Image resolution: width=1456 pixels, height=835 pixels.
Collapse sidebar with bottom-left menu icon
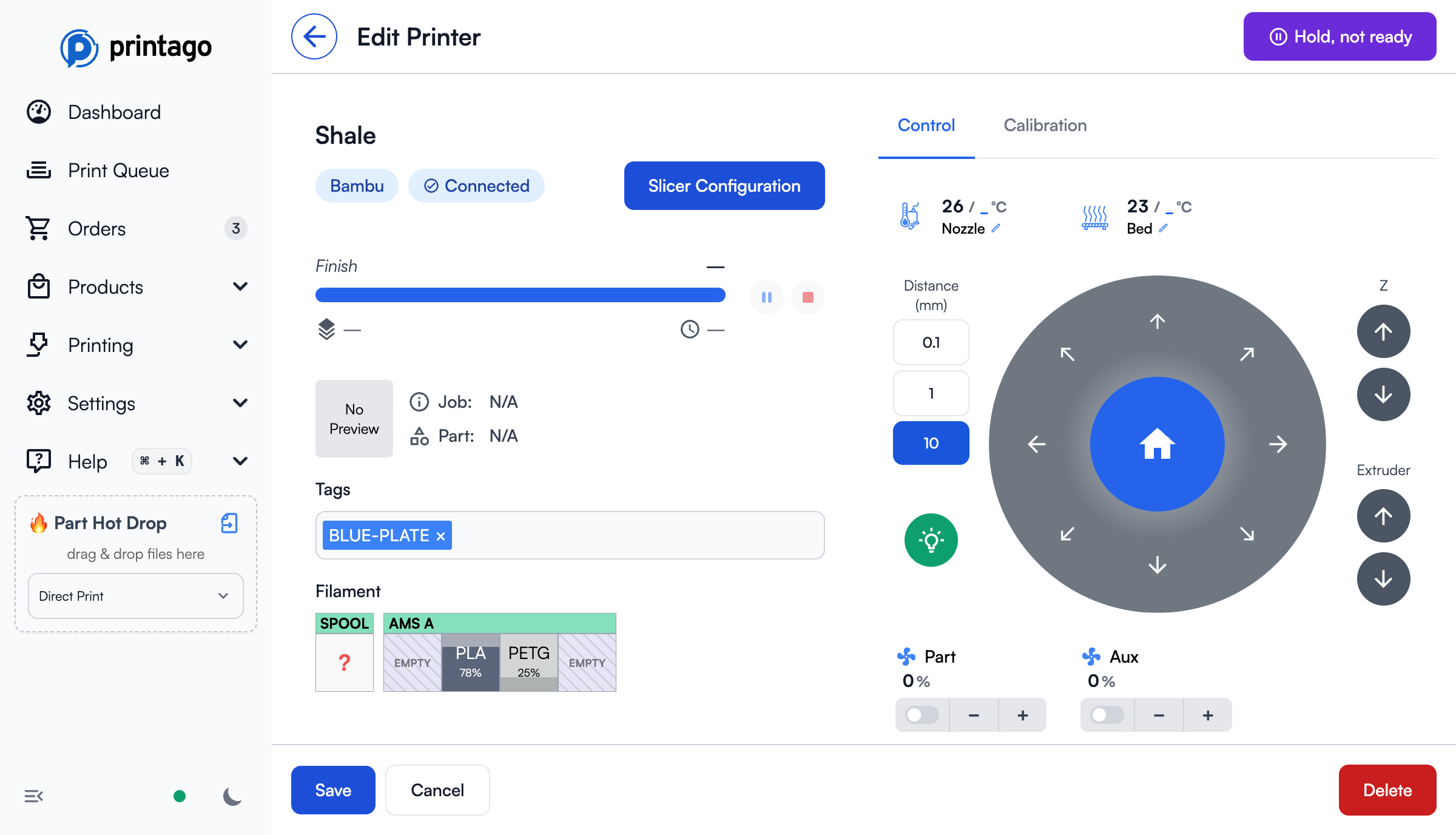34,796
